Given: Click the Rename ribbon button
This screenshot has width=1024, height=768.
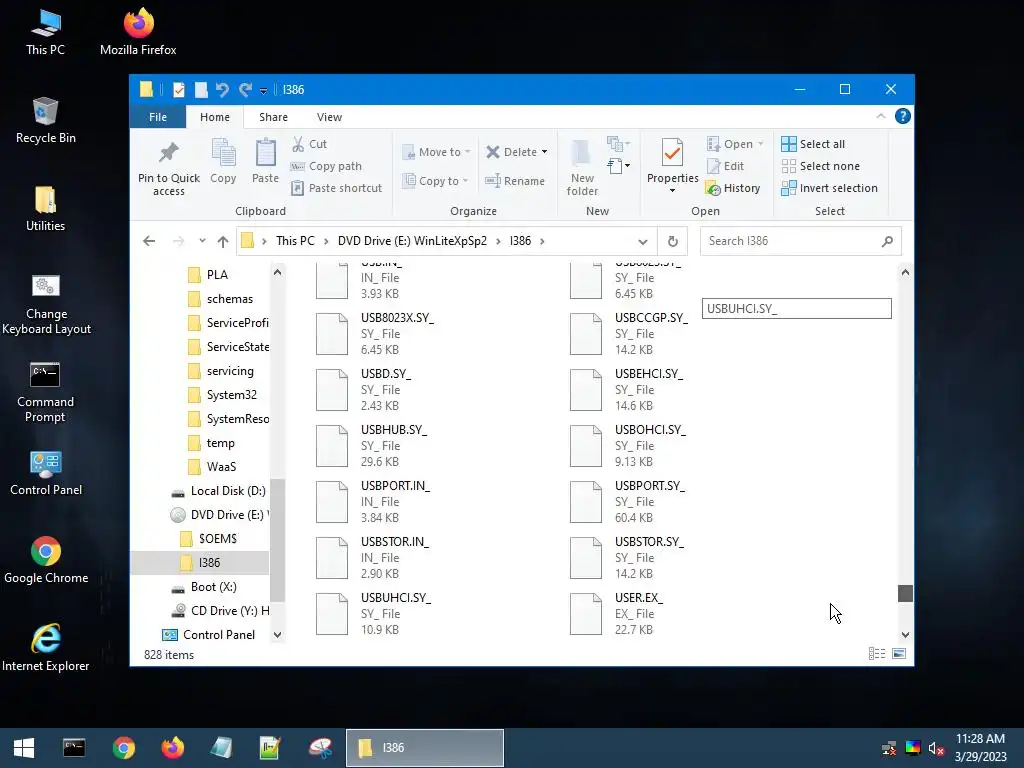Looking at the screenshot, I should pyautogui.click(x=515, y=181).
